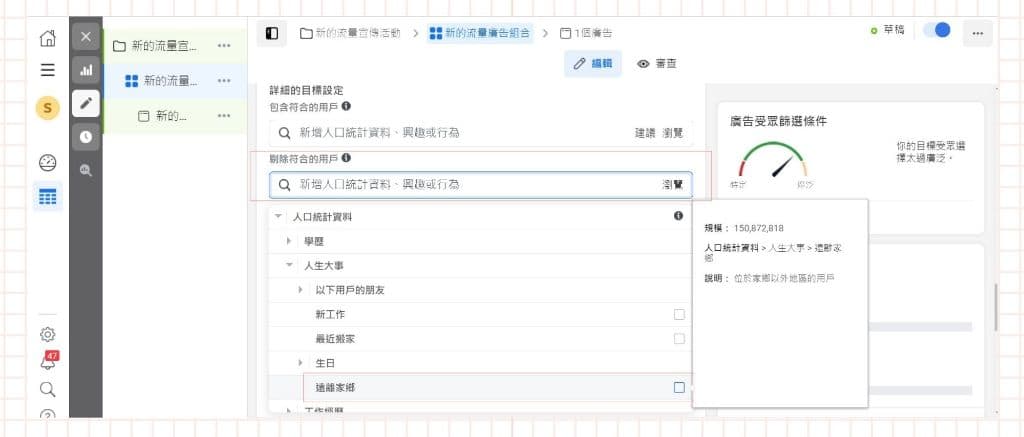Go to breadcrumb 1個廣告
Image resolution: width=1024 pixels, height=437 pixels.
pyautogui.click(x=586, y=33)
